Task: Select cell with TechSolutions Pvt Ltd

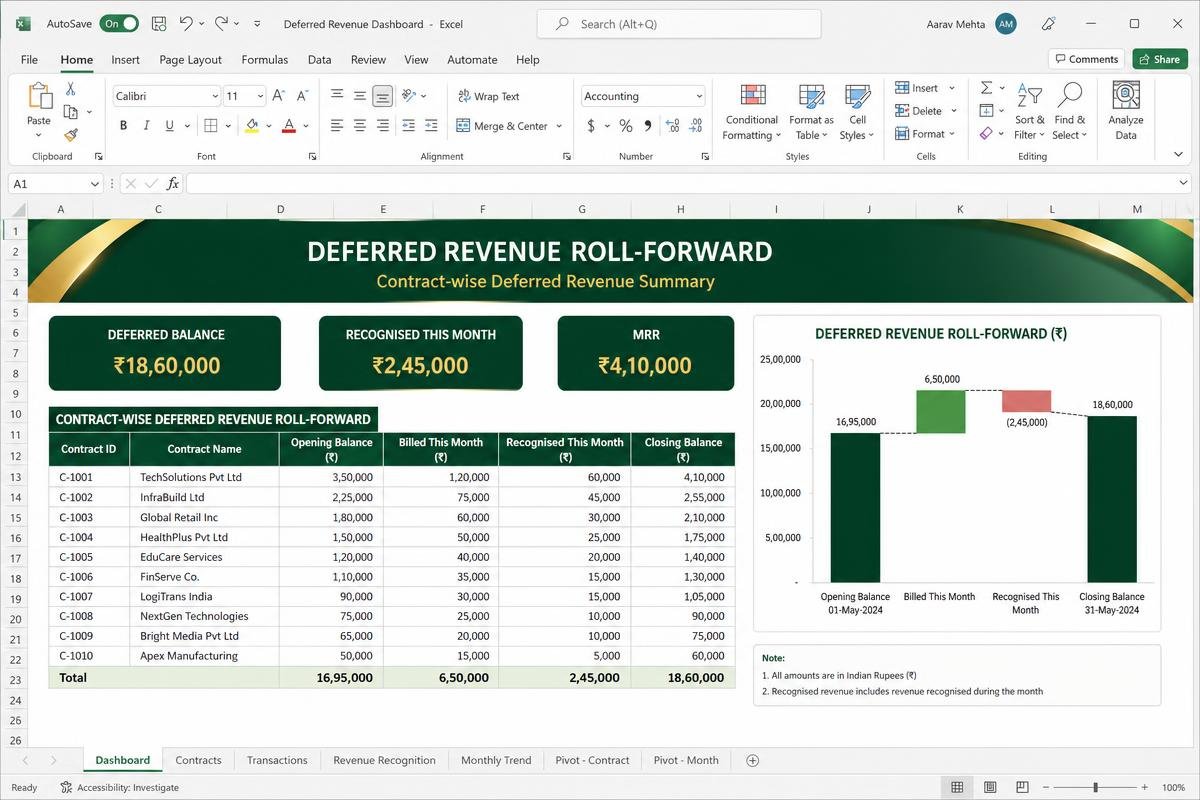Action: coord(204,477)
